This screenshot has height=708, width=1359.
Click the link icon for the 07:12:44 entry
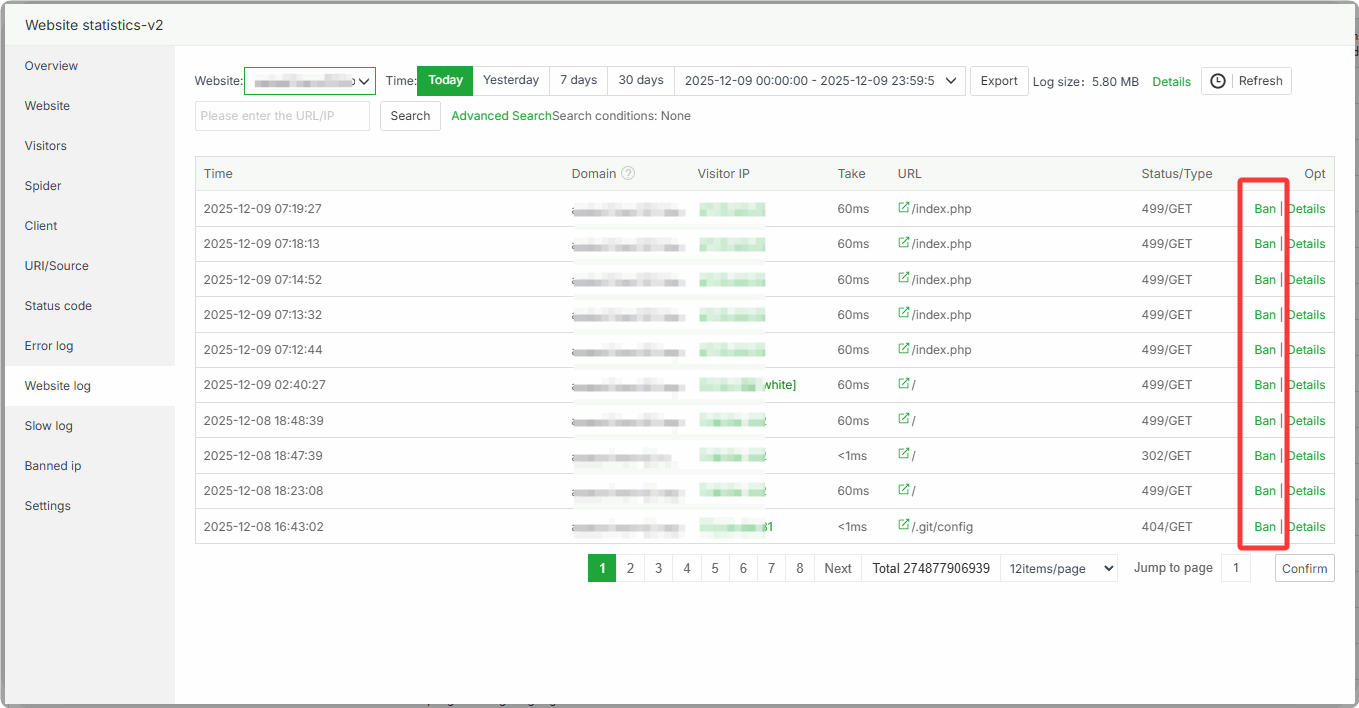point(904,349)
